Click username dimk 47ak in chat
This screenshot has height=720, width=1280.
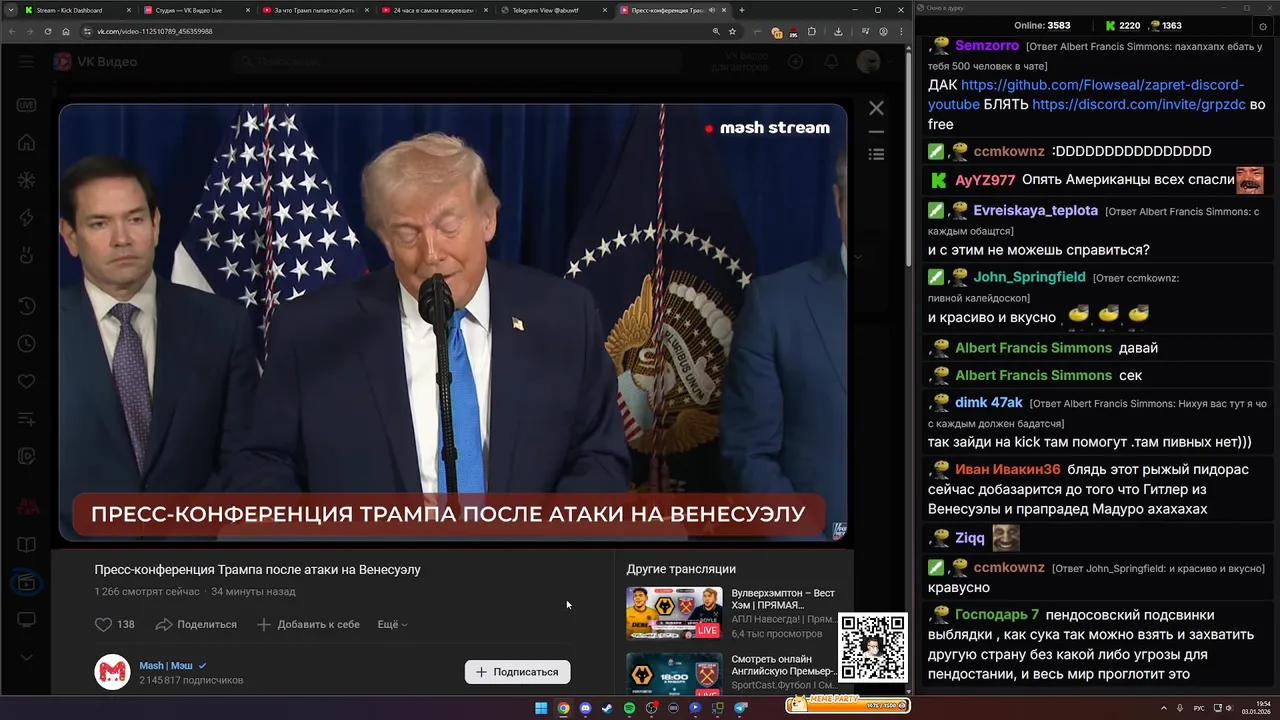click(x=989, y=402)
